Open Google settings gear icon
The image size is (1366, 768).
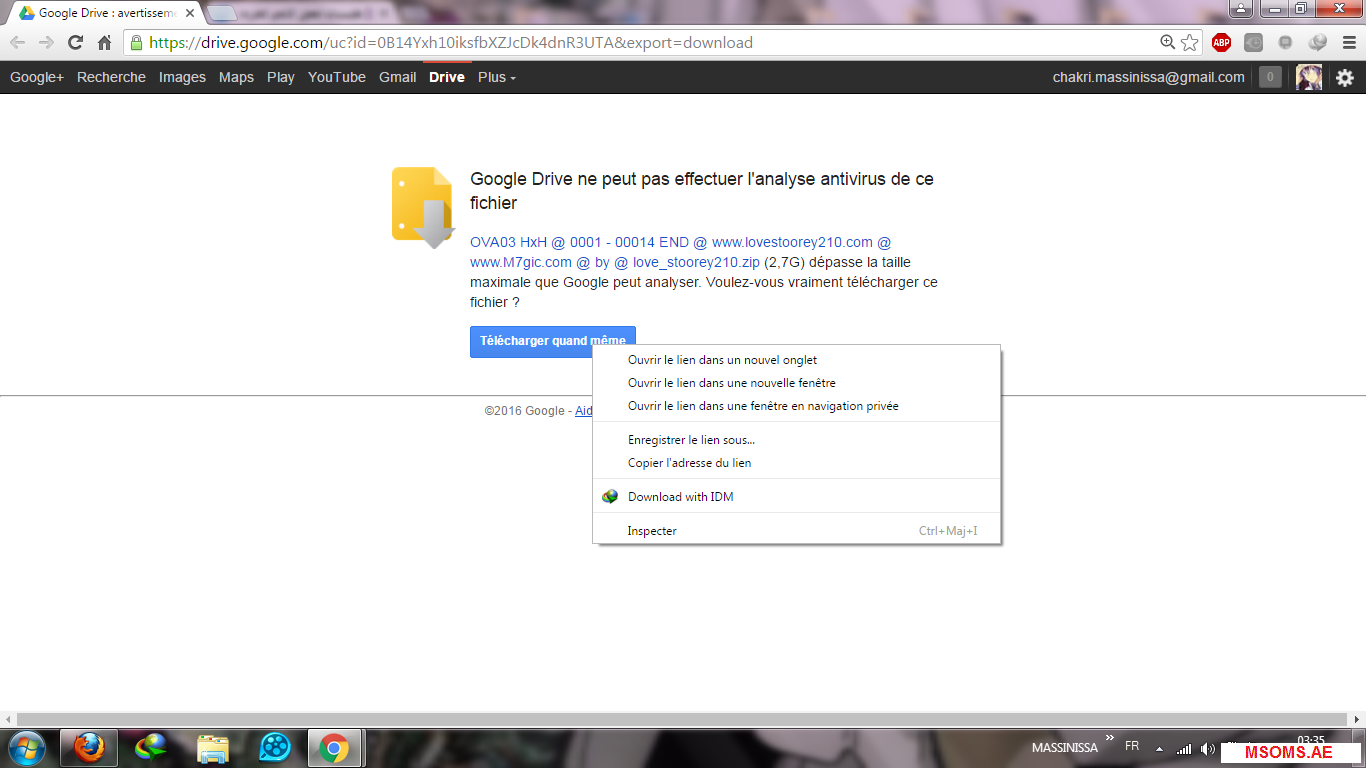pyautogui.click(x=1345, y=77)
